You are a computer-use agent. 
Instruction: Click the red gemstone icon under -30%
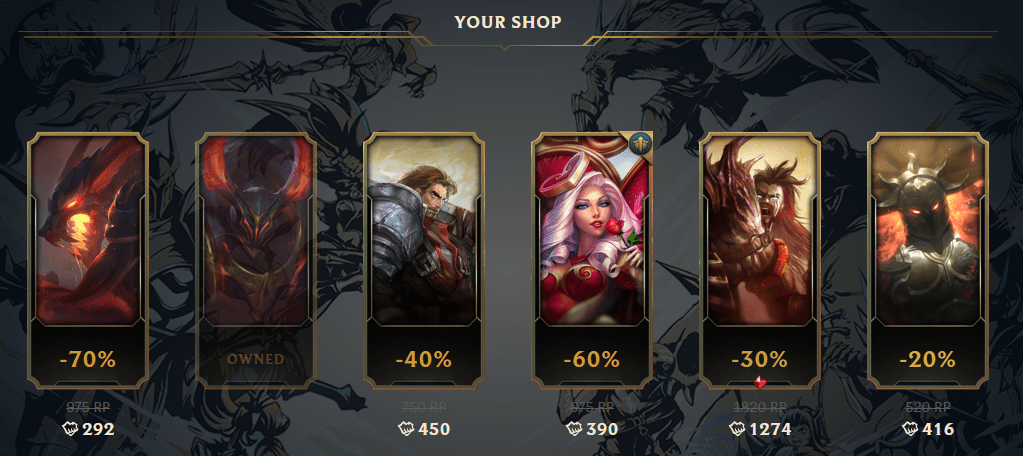[759, 383]
